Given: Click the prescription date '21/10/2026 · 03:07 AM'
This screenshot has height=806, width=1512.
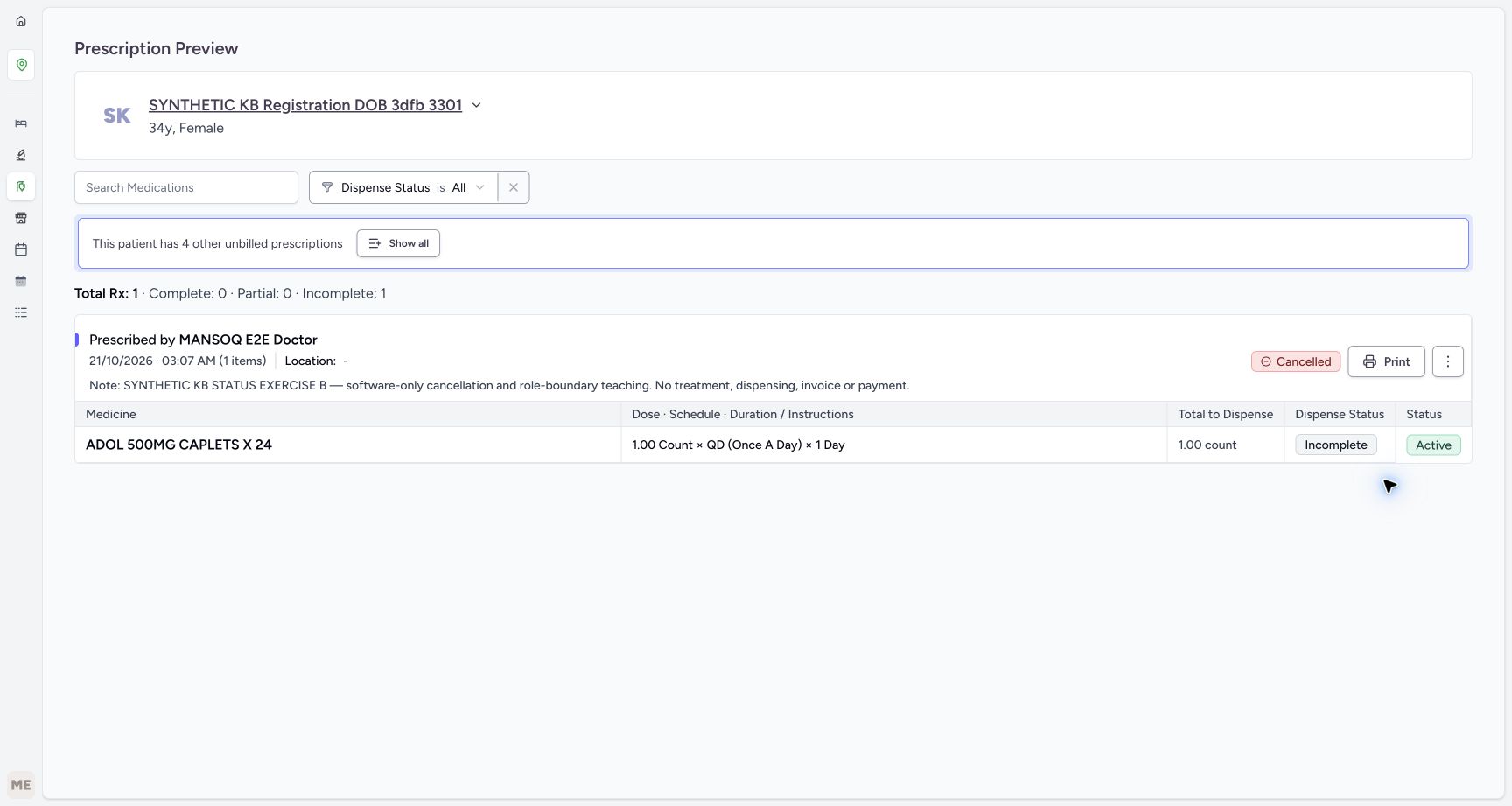Looking at the screenshot, I should (x=152, y=361).
